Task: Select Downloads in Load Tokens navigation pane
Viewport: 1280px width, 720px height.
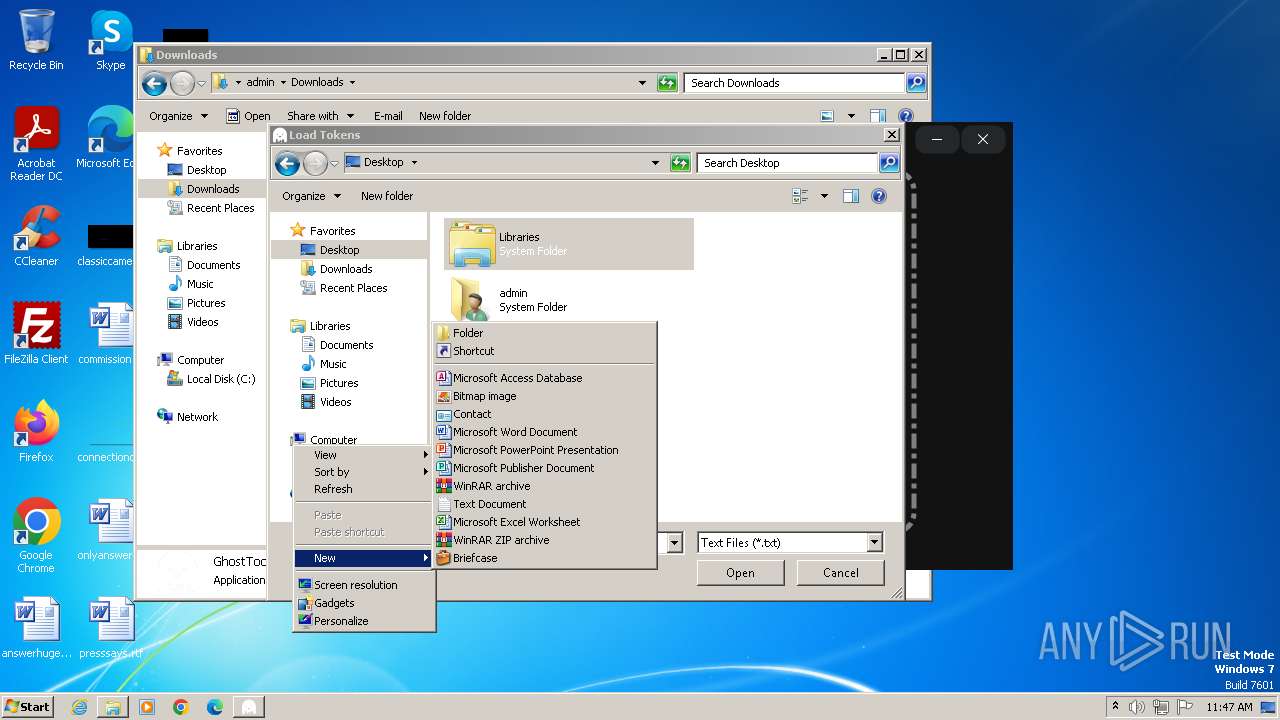Action: pos(346,269)
